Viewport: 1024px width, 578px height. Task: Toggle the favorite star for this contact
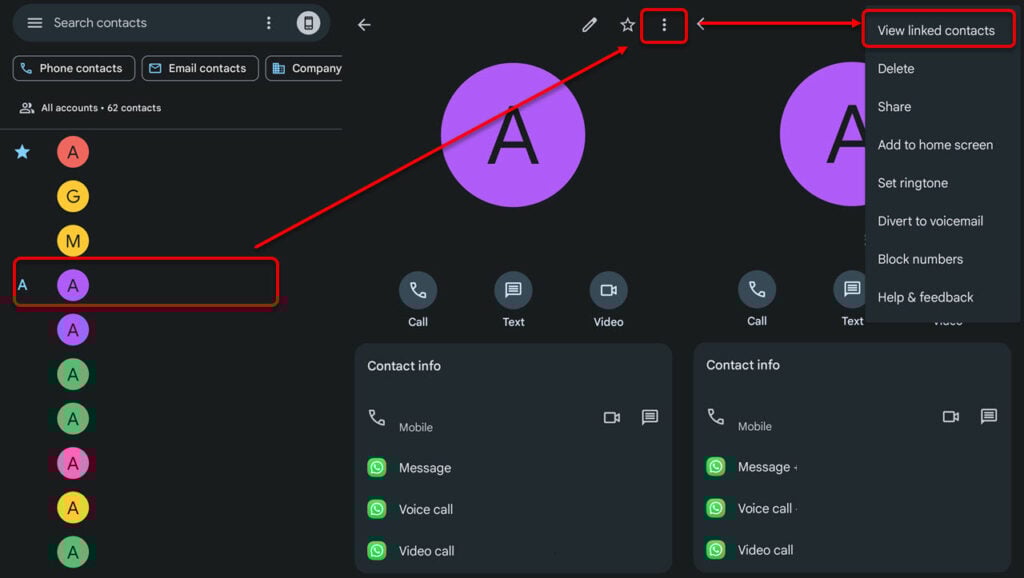[627, 25]
